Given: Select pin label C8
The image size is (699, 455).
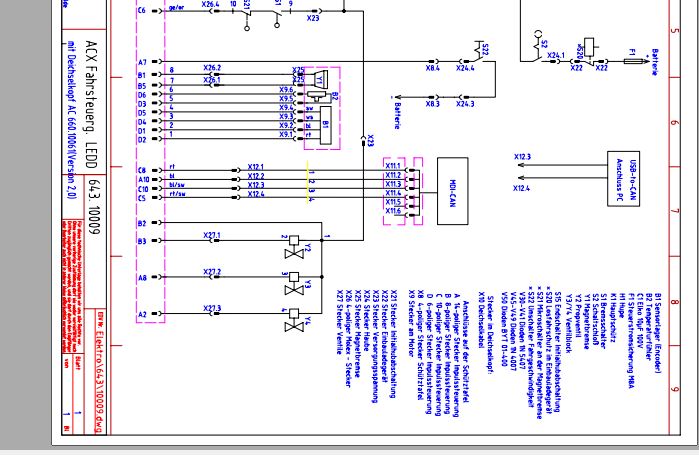Looking at the screenshot, I should coord(142,170).
